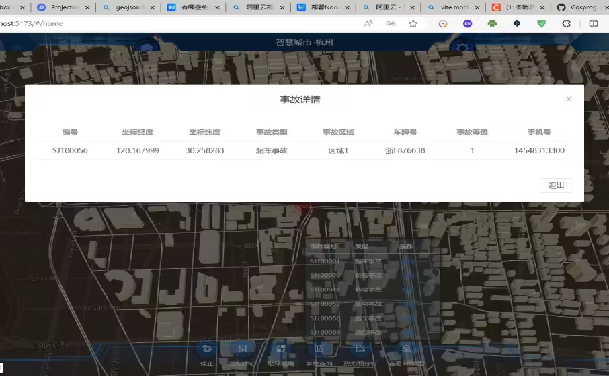Click the 事故类型 column header
609x376 pixels.
click(272, 132)
